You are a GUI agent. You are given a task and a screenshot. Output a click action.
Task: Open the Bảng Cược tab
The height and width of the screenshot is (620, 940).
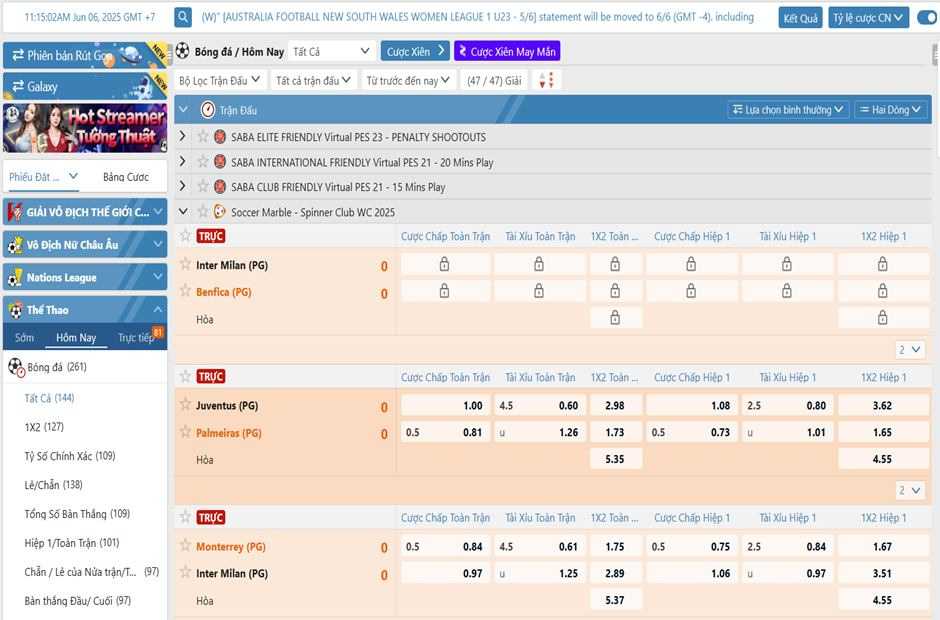coord(126,177)
